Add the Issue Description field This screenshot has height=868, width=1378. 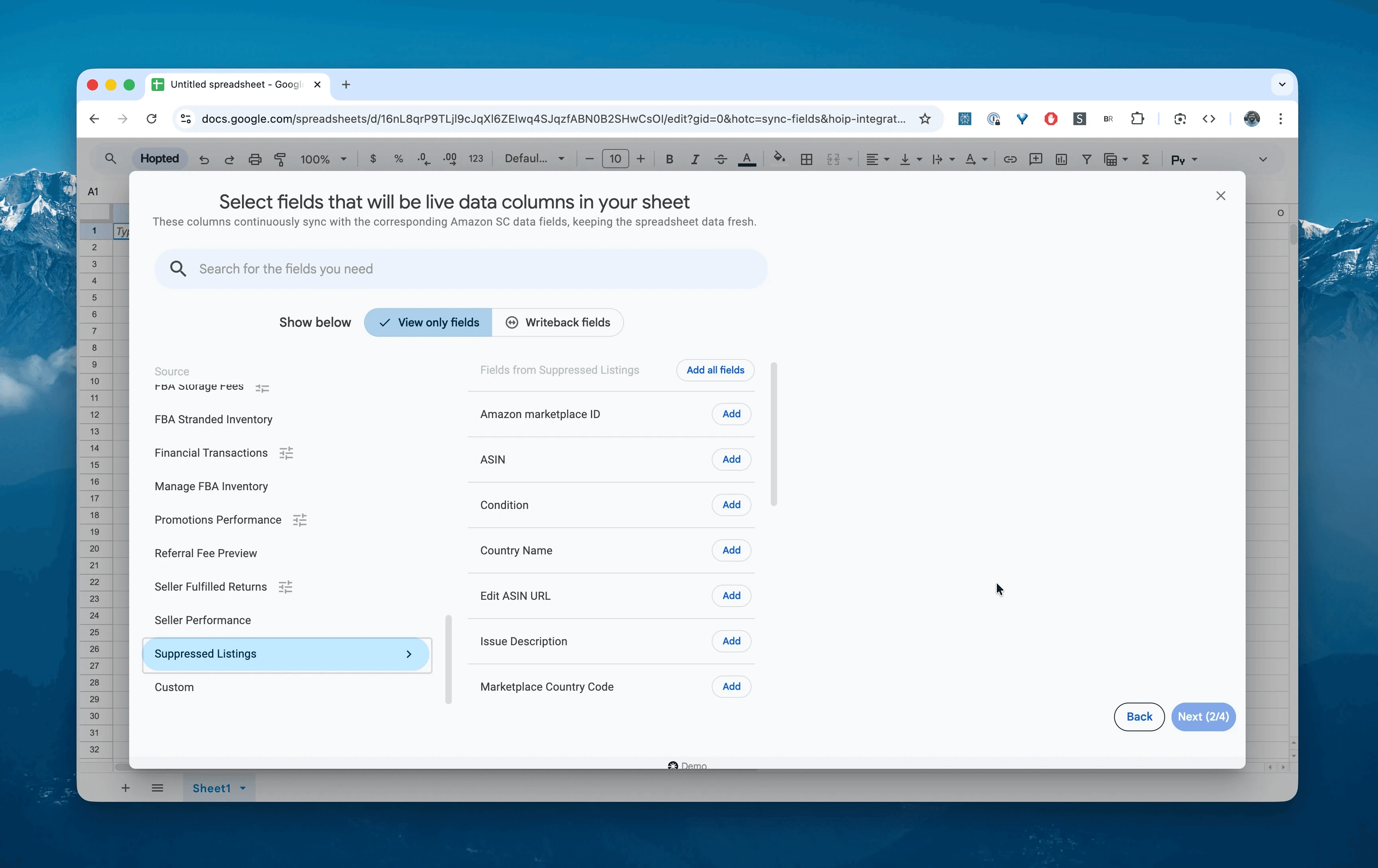pos(731,641)
